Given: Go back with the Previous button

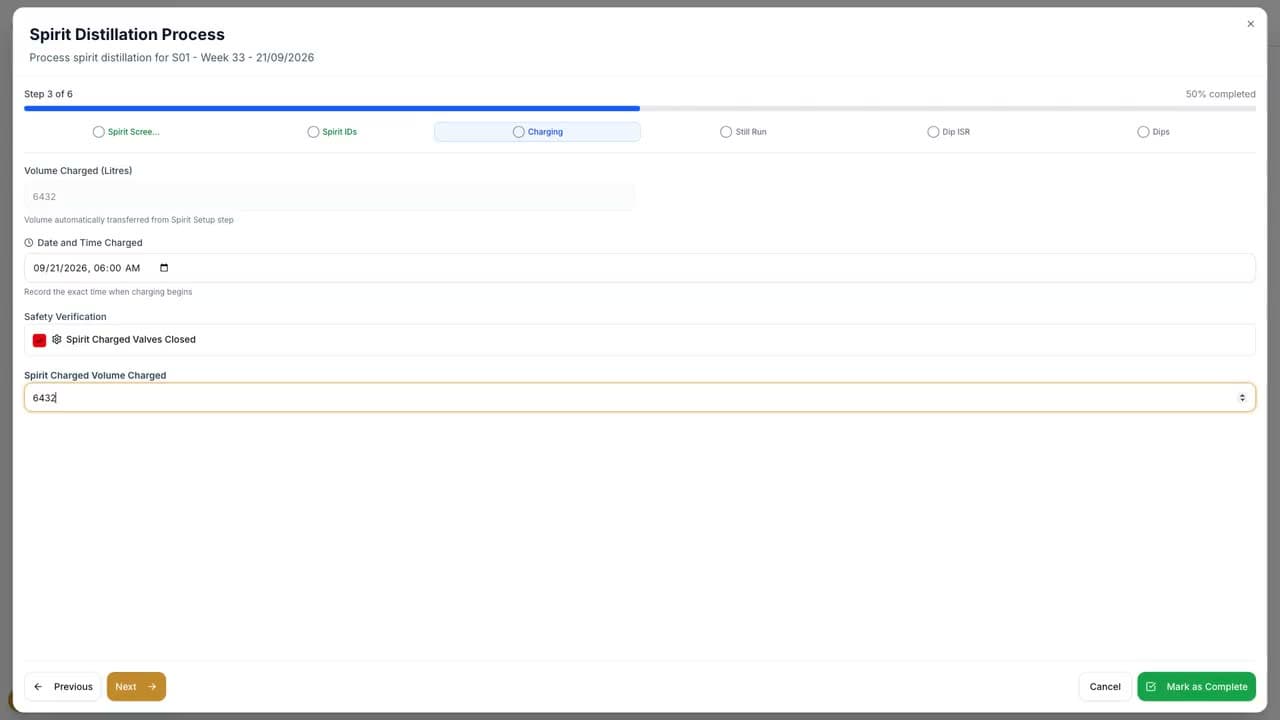Looking at the screenshot, I should coord(63,687).
